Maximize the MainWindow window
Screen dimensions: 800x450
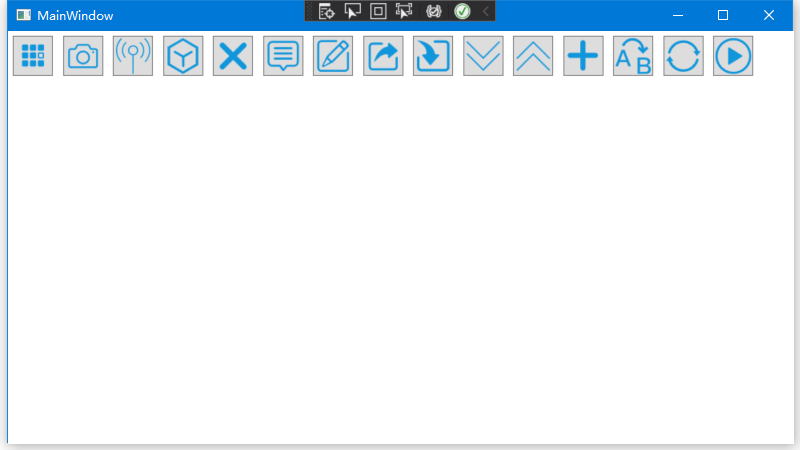click(x=722, y=15)
